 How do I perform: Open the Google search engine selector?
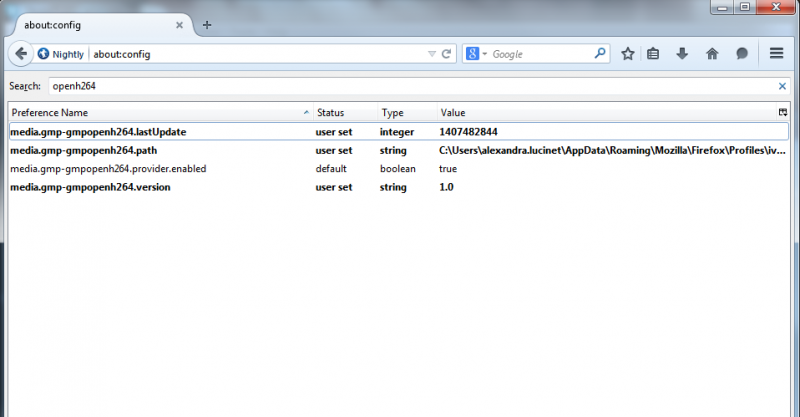point(477,54)
